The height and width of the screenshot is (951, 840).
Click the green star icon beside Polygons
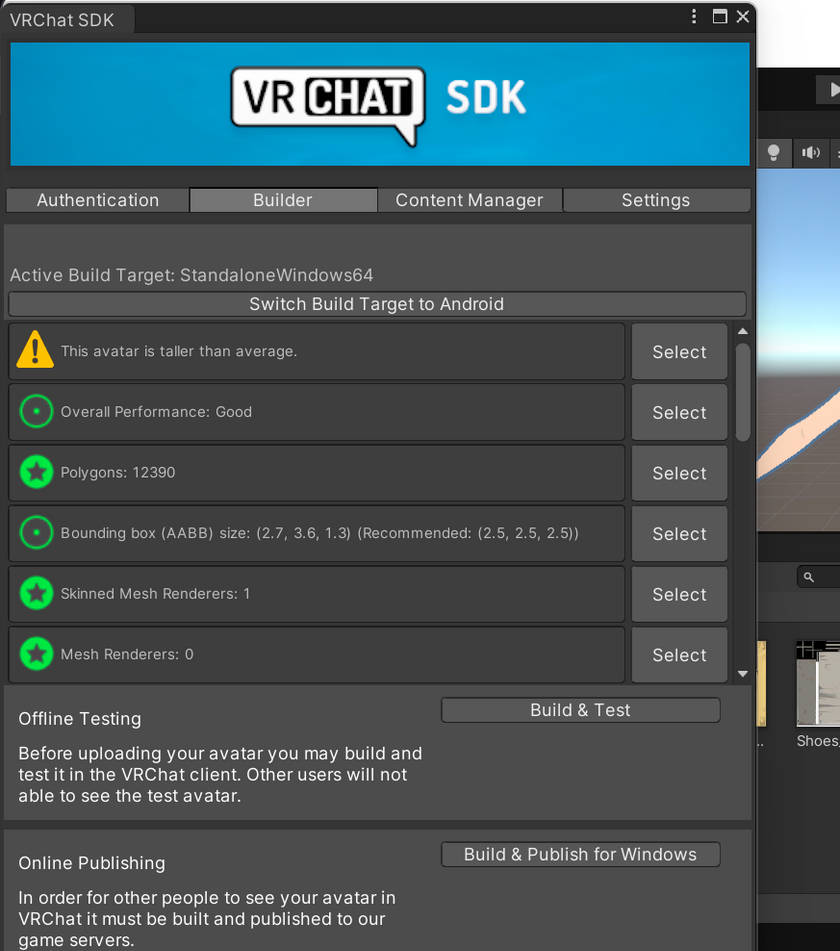pos(36,472)
